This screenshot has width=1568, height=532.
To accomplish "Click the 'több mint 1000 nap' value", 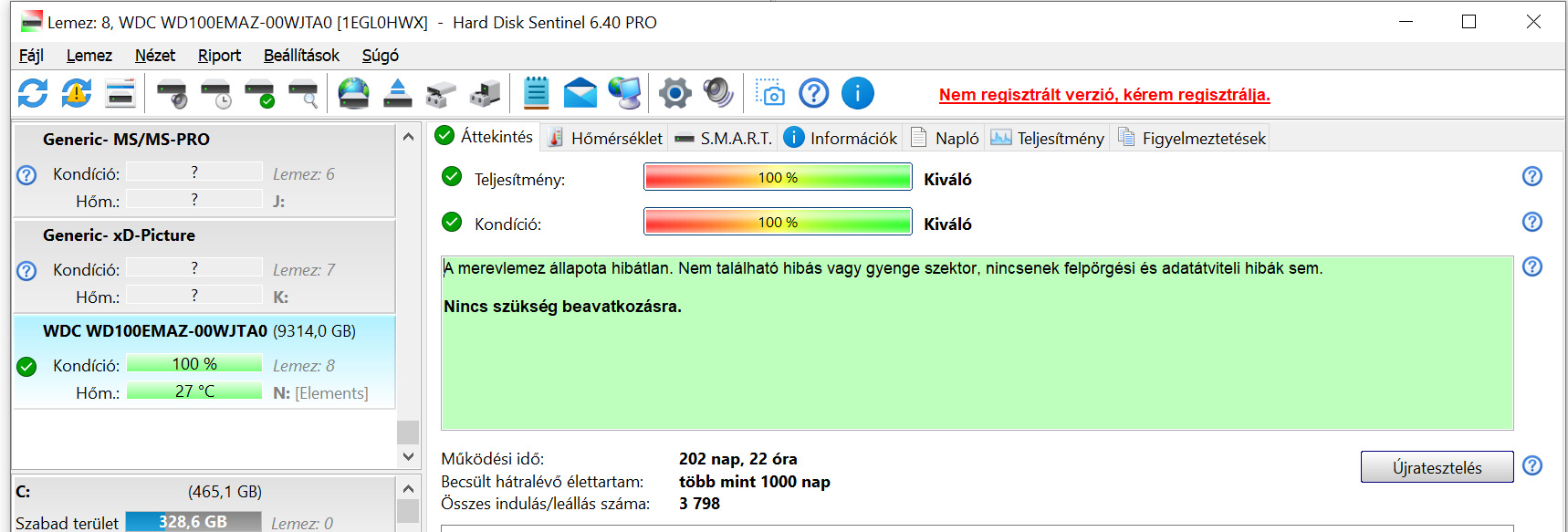I will point(755,482).
